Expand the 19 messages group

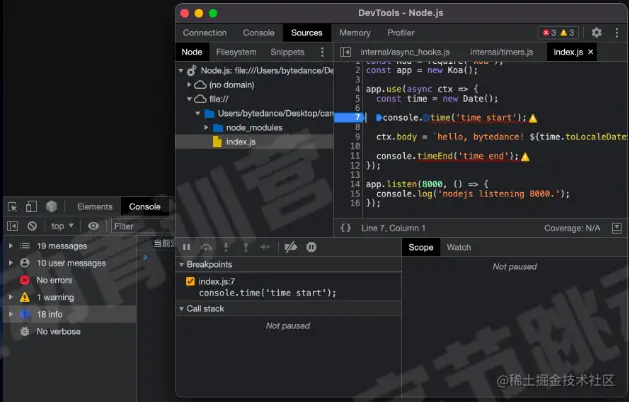click(x=11, y=246)
